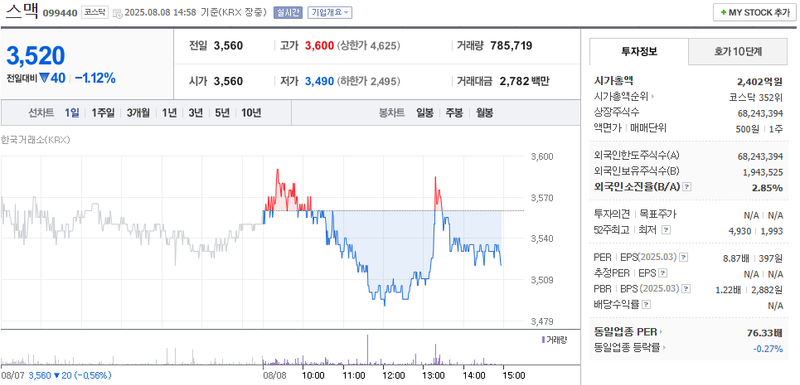Click the 12:00 marker on the time axis
The width and height of the screenshot is (800, 385).
394,376
